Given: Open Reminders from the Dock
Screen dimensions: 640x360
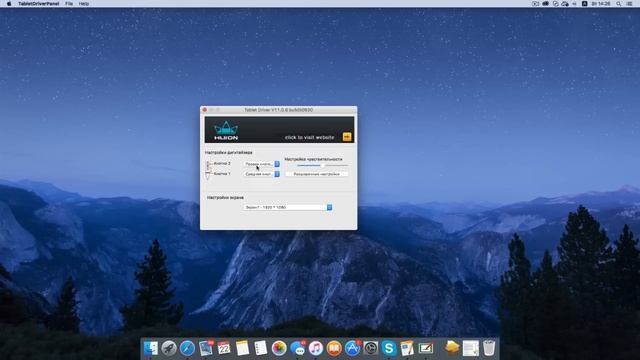Looking at the screenshot, I should 260,348.
